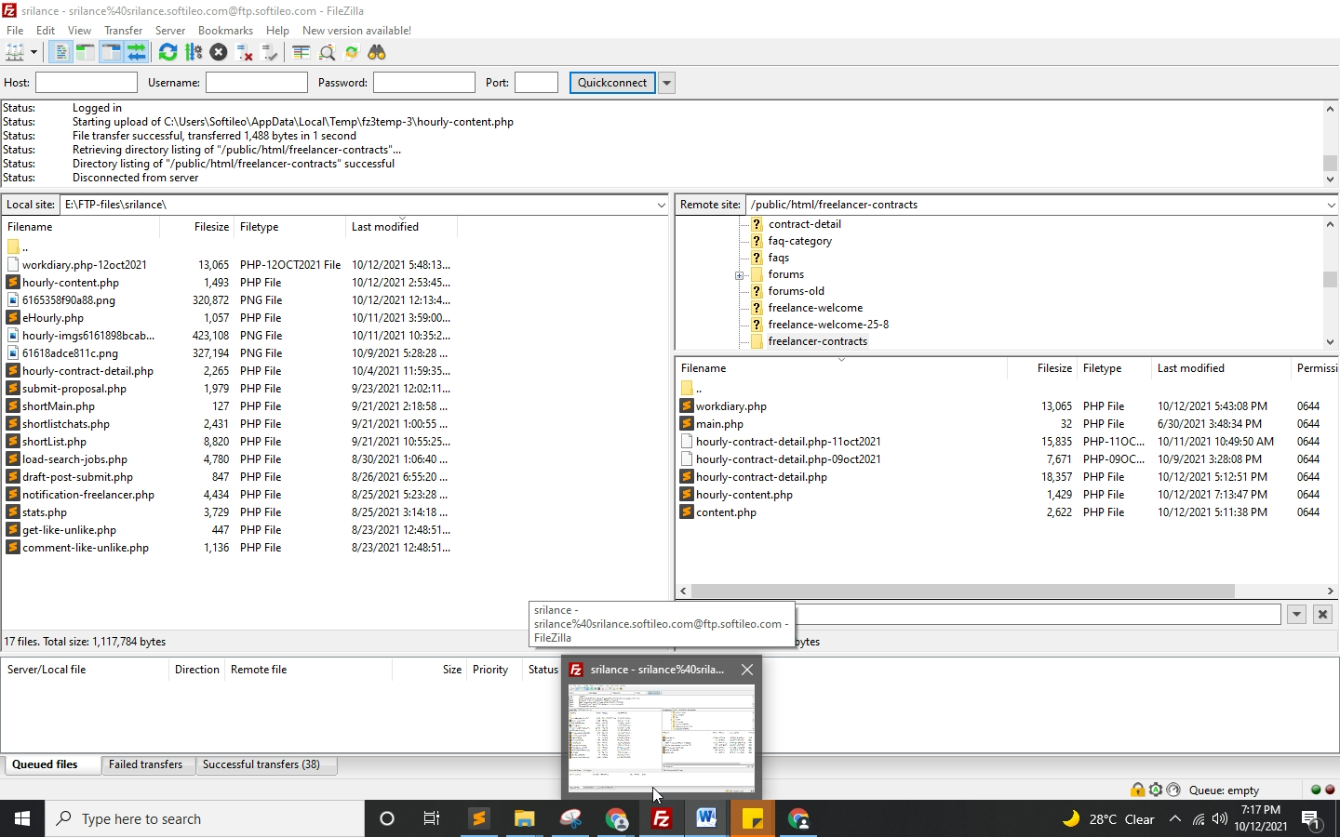Open the Transfer menu
Viewport: 1340px width, 837px height.
point(123,31)
